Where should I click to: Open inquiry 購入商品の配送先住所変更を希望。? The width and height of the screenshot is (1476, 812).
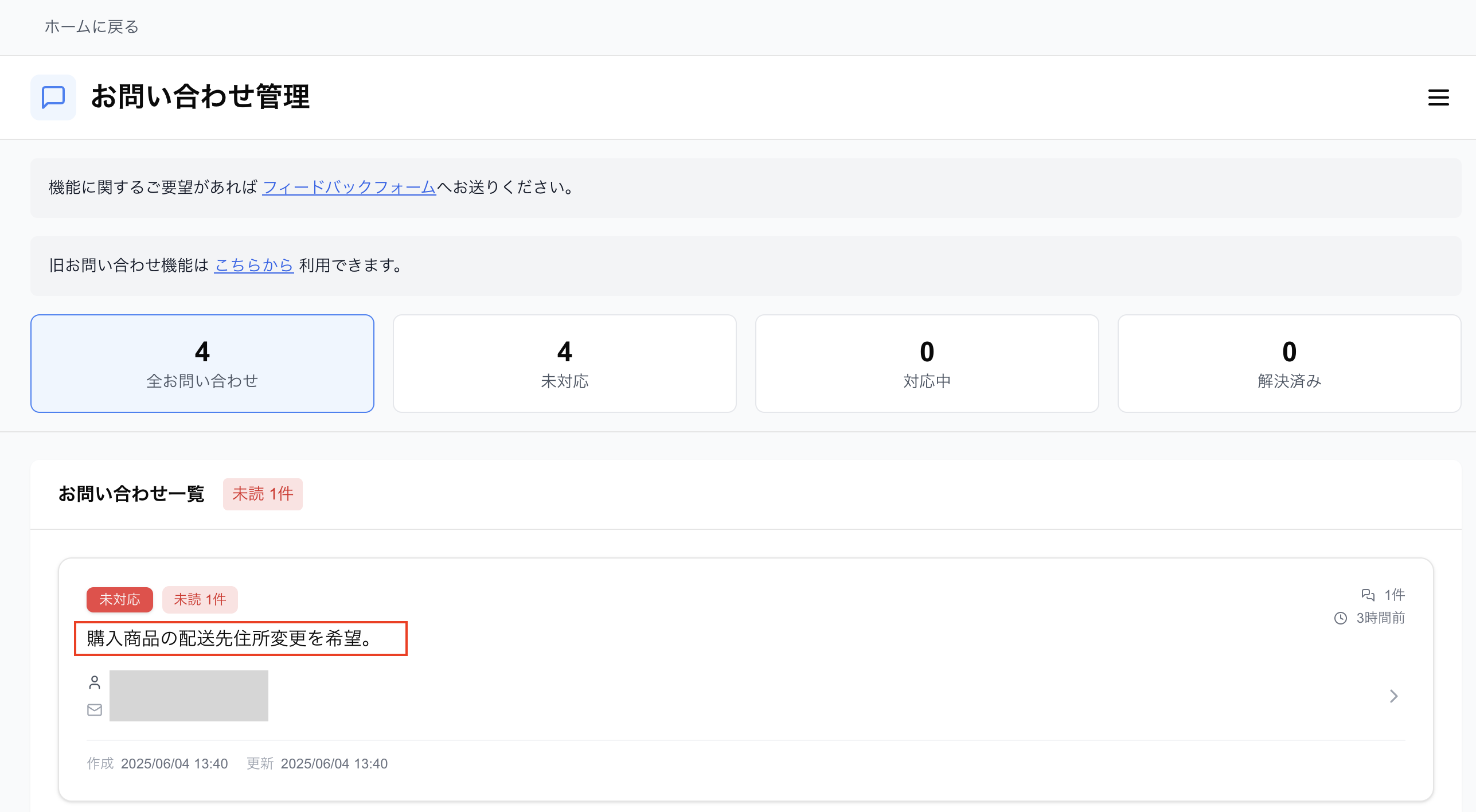[229, 638]
